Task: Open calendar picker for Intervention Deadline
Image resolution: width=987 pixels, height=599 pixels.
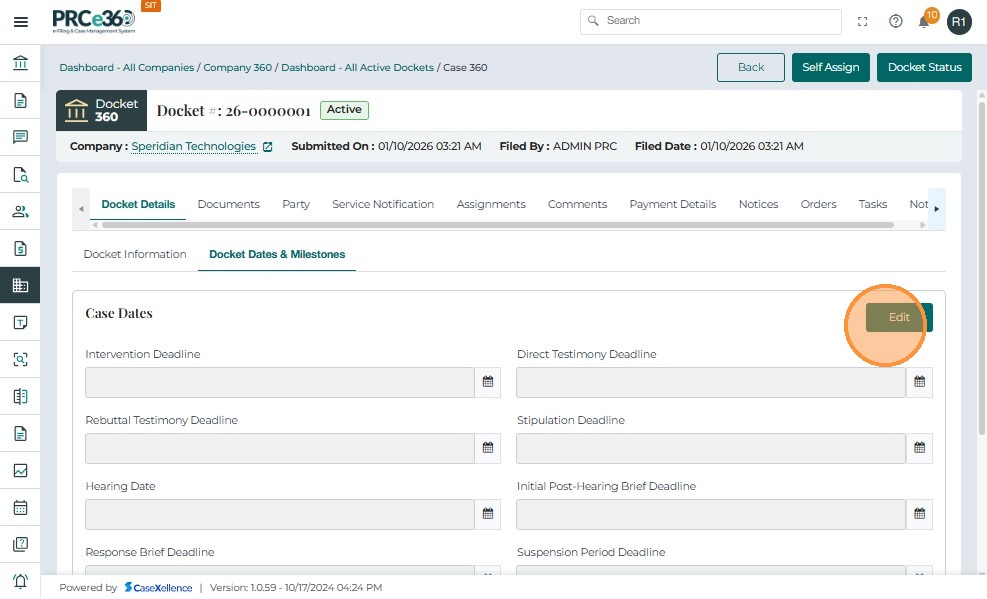Action: click(x=488, y=382)
